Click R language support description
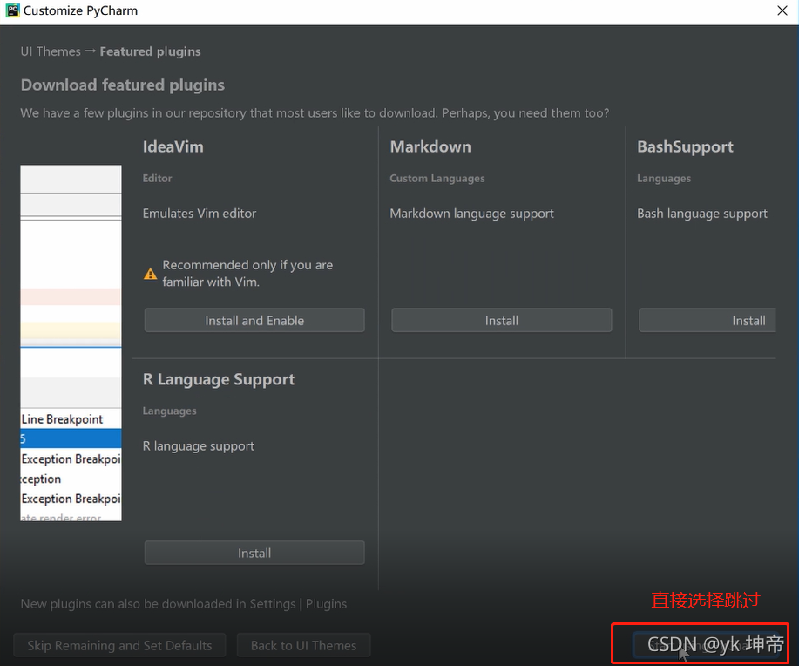The image size is (800, 666). coord(198,446)
